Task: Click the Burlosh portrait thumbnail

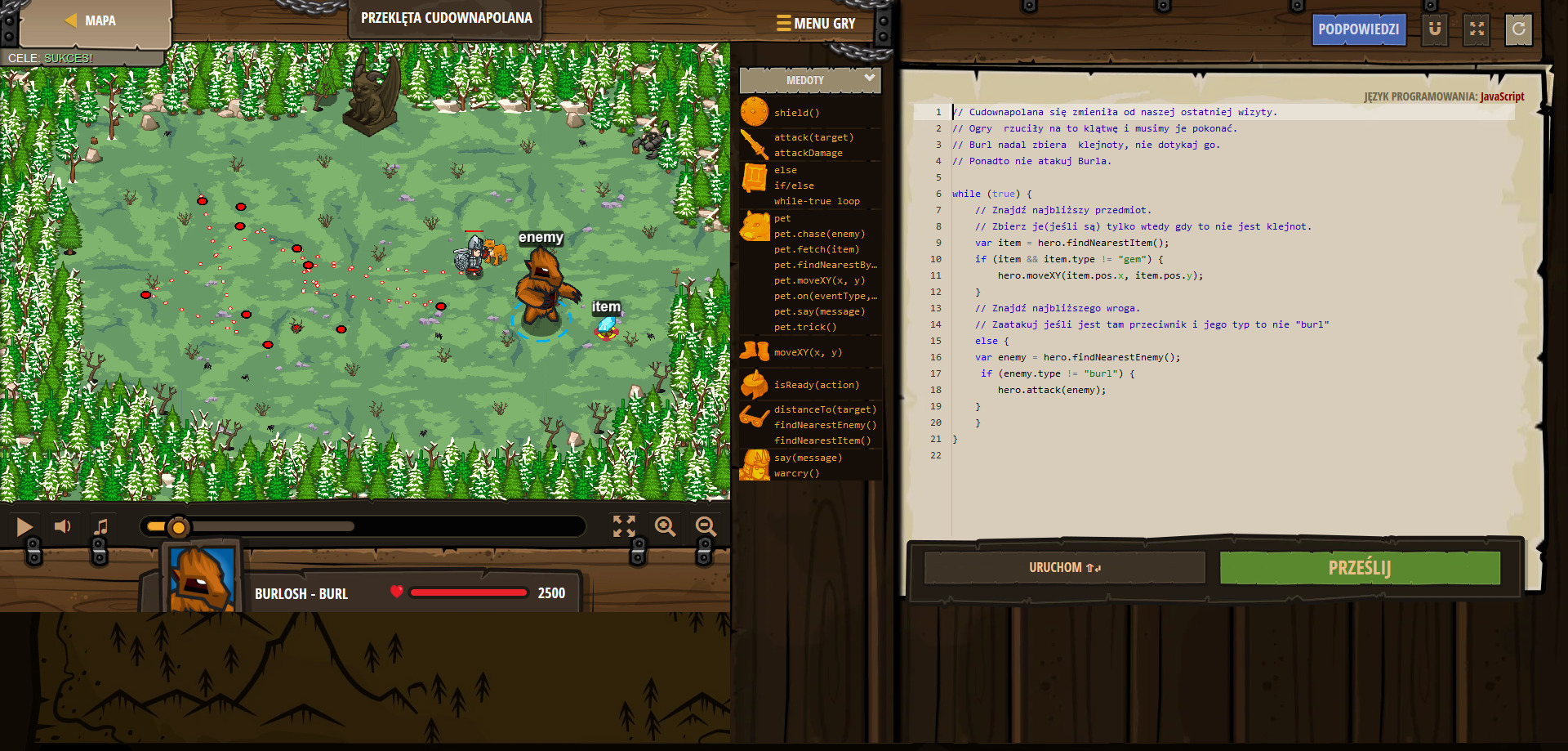Action: point(201,579)
